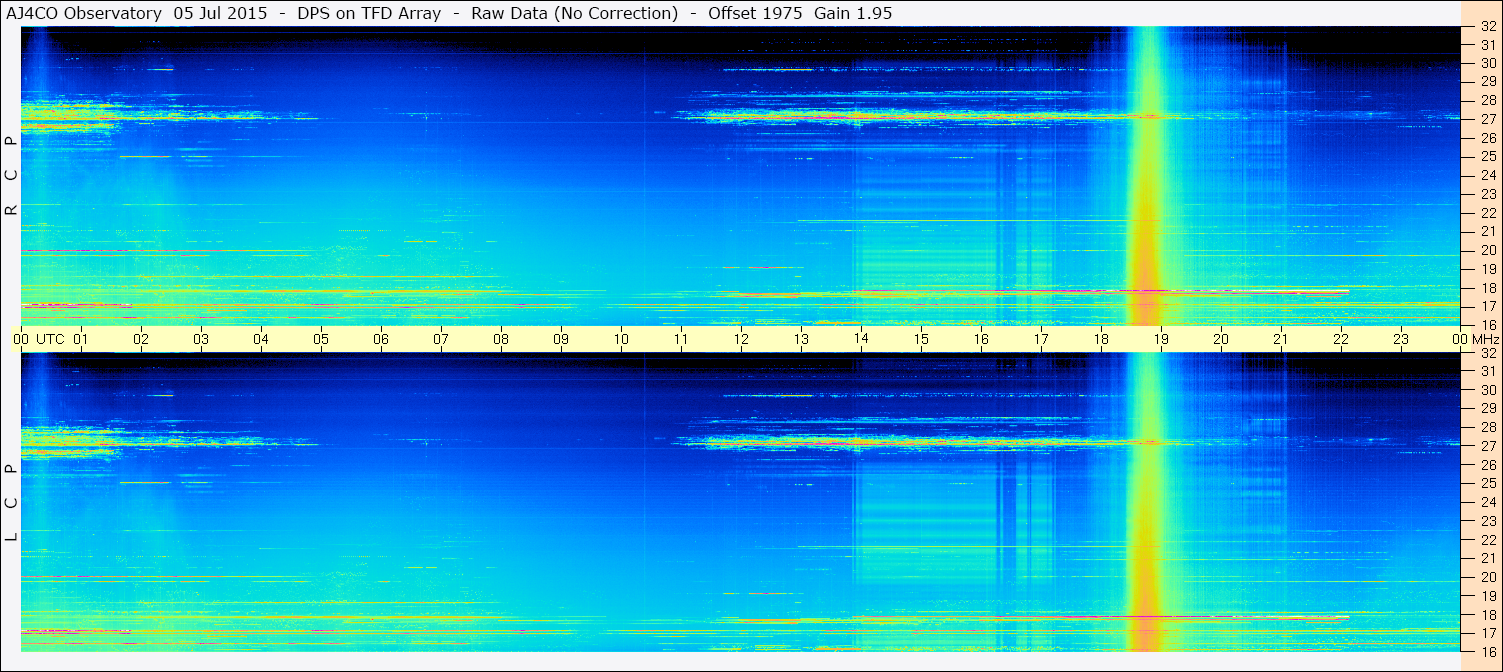Viewport: 1503px width, 672px height.
Task: Click the 30 MHz label on RCP scale
Action: [1487, 63]
